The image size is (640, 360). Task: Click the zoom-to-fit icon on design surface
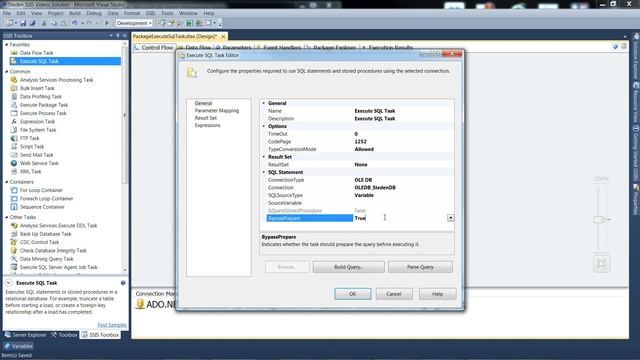coord(601,264)
